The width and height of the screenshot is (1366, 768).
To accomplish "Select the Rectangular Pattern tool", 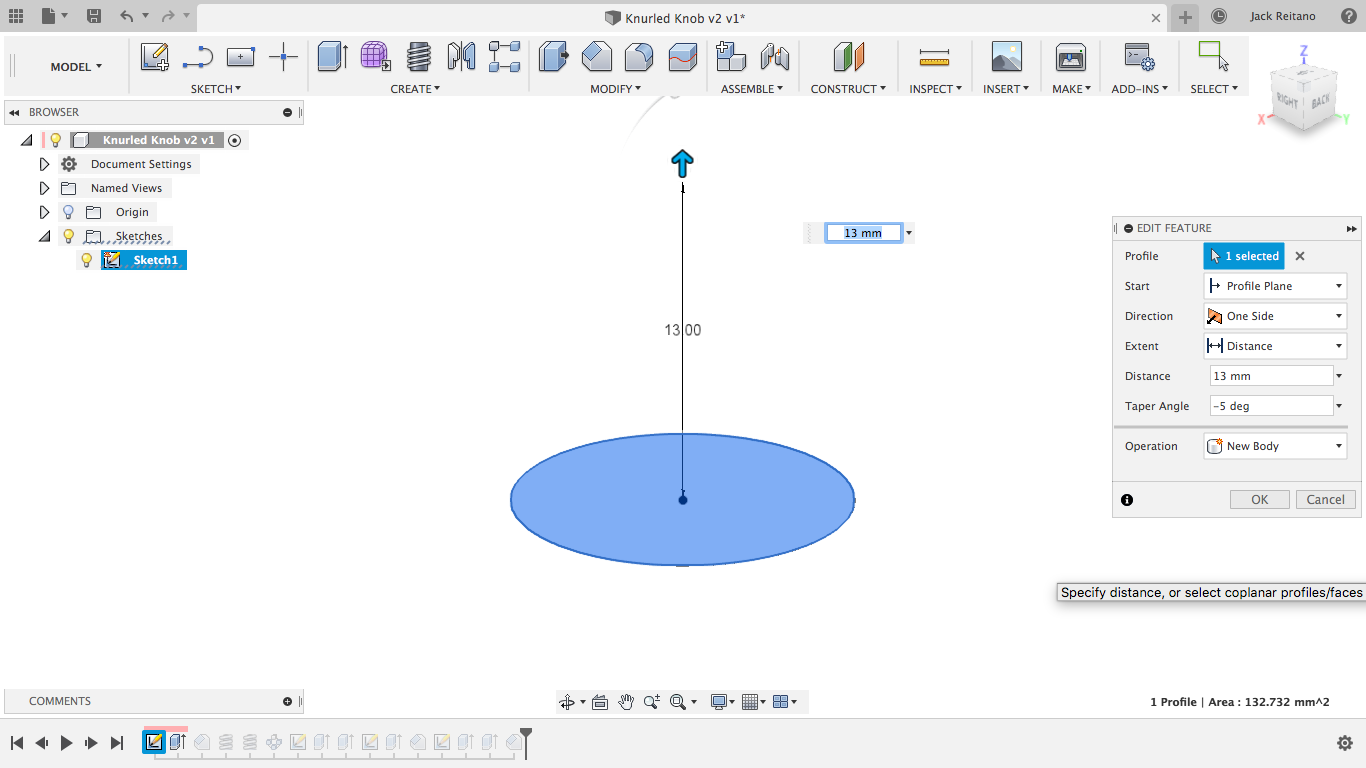I will 505,57.
